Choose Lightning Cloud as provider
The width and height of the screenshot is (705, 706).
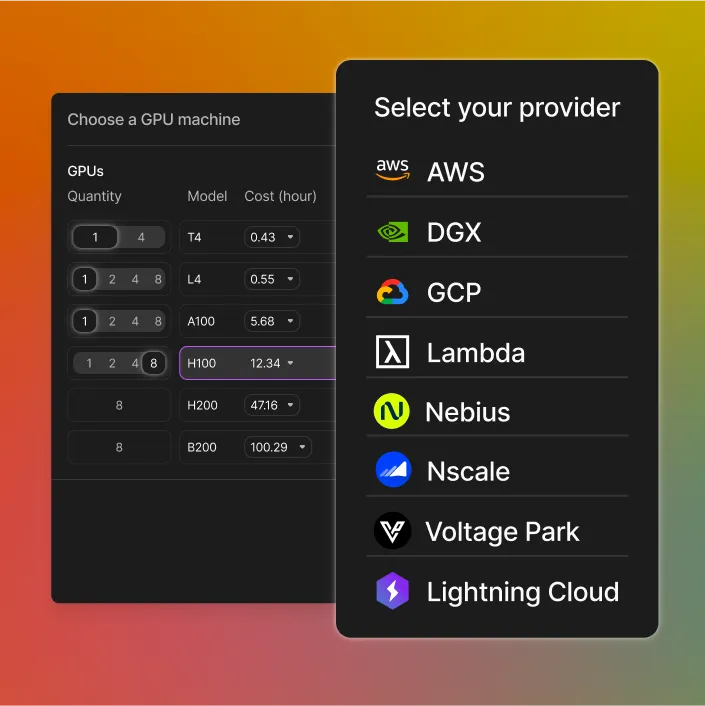point(497,591)
